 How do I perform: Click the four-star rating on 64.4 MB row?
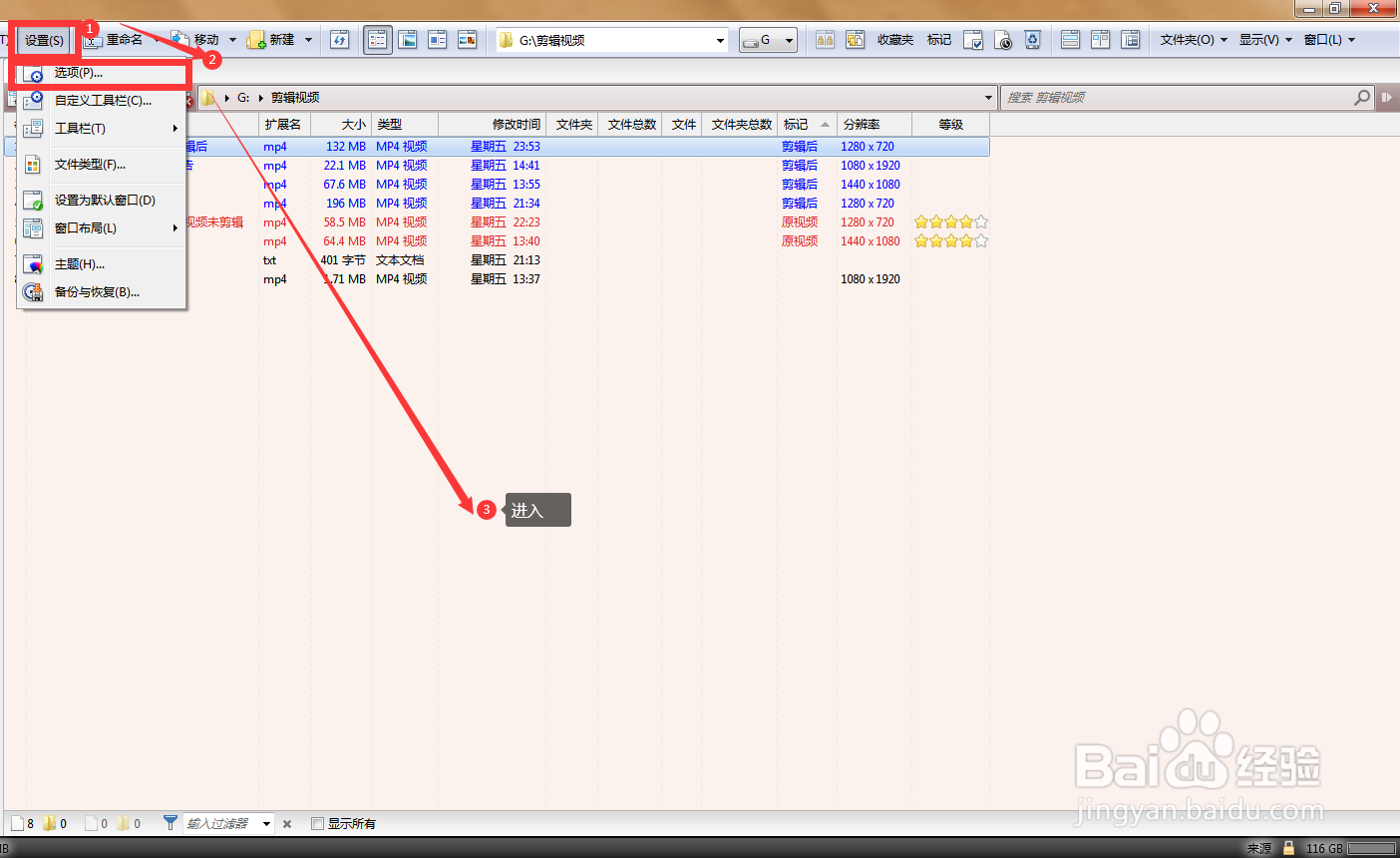951,241
